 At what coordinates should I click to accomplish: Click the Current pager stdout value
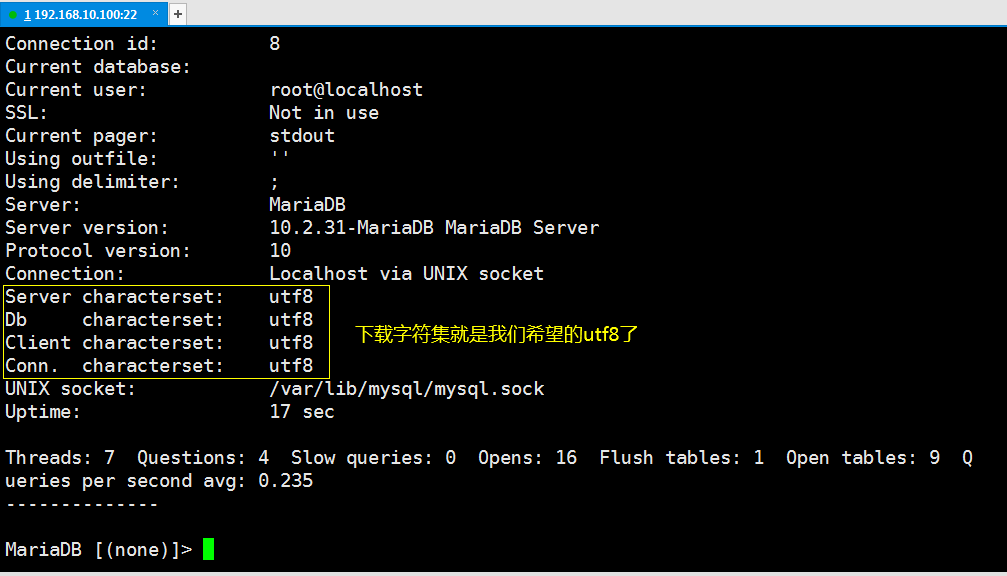(x=302, y=136)
